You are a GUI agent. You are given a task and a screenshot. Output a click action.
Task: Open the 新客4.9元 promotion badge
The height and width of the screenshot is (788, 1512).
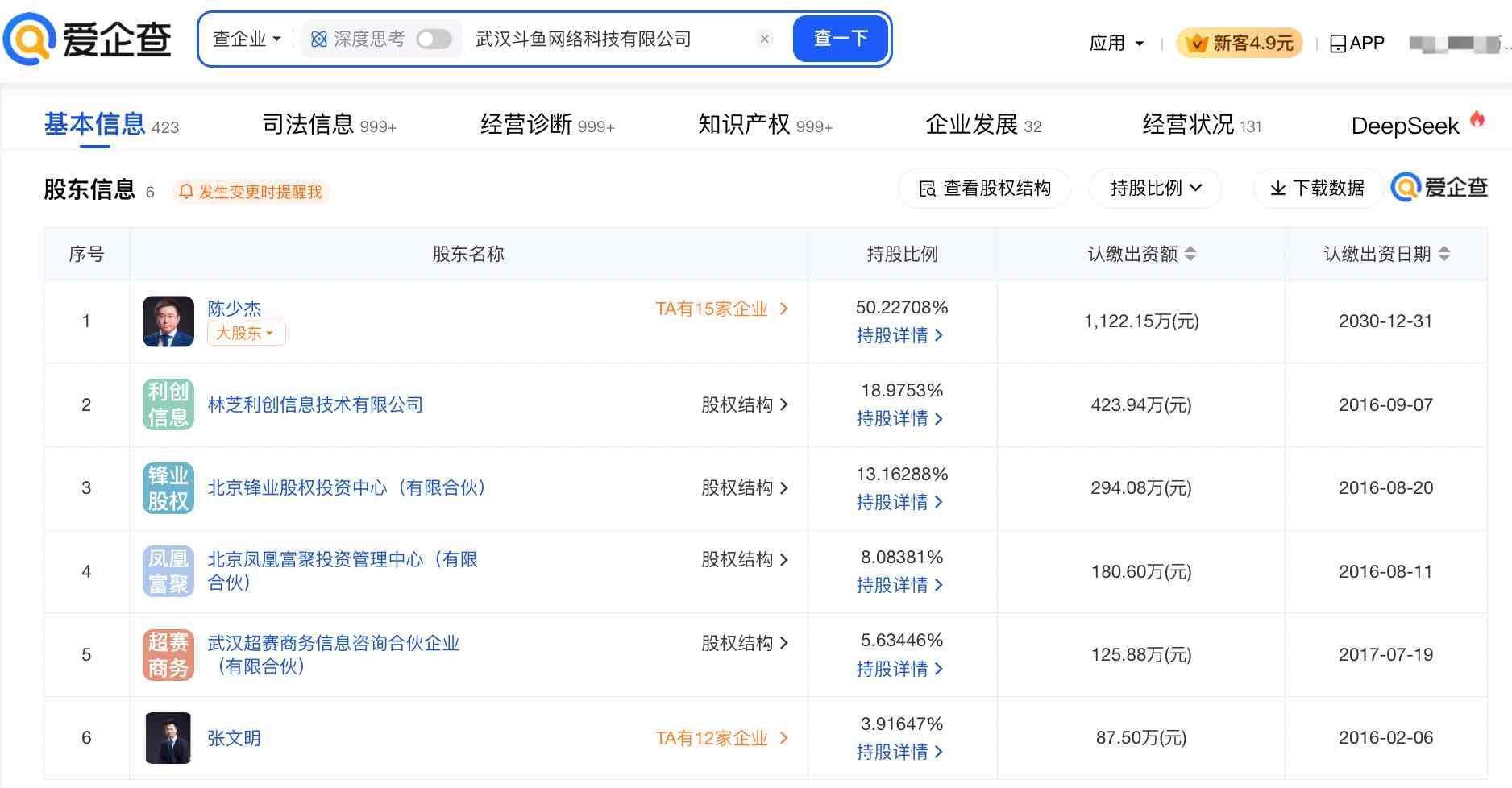1240,43
